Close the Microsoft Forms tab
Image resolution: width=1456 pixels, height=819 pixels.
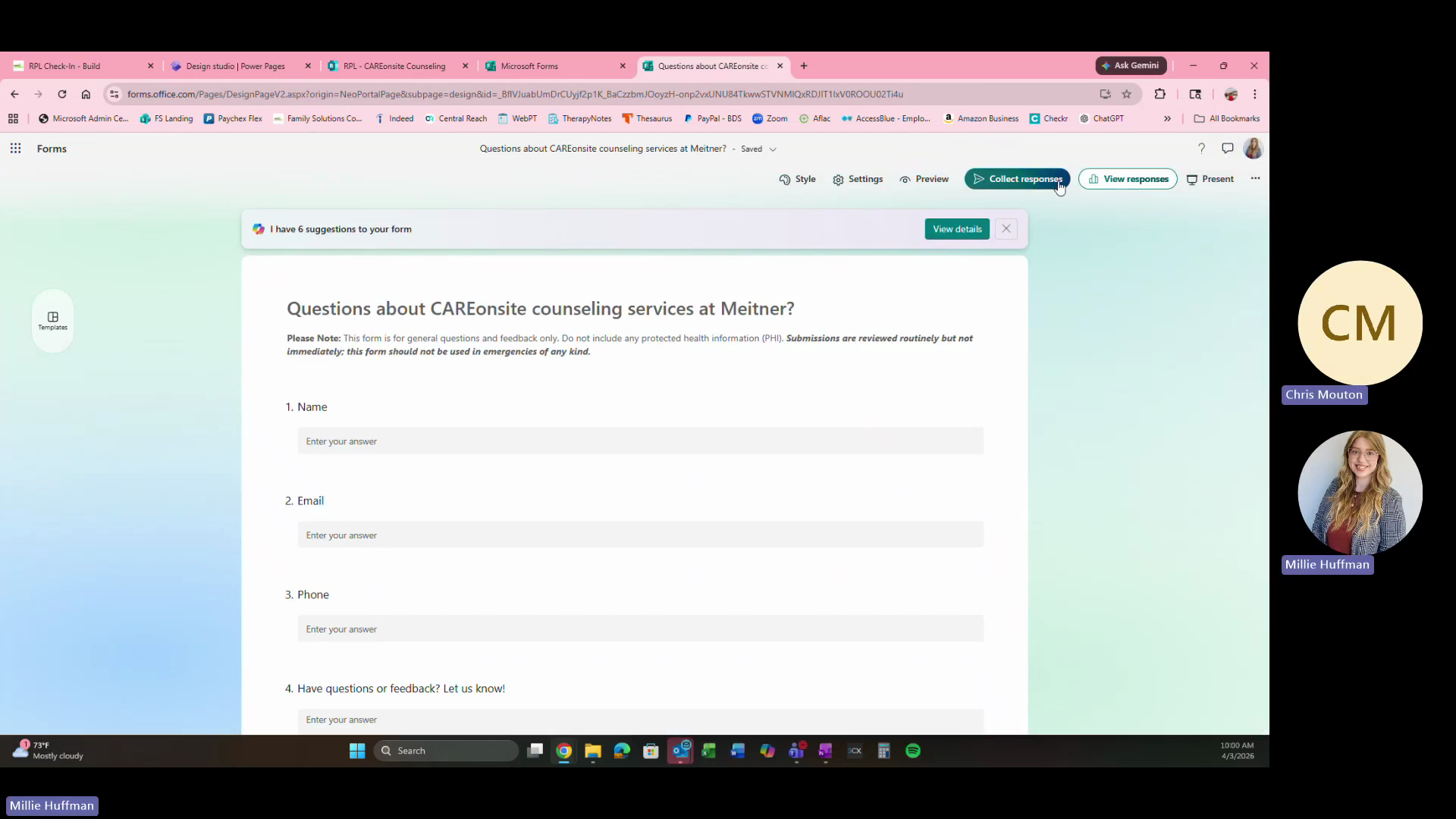tap(623, 66)
